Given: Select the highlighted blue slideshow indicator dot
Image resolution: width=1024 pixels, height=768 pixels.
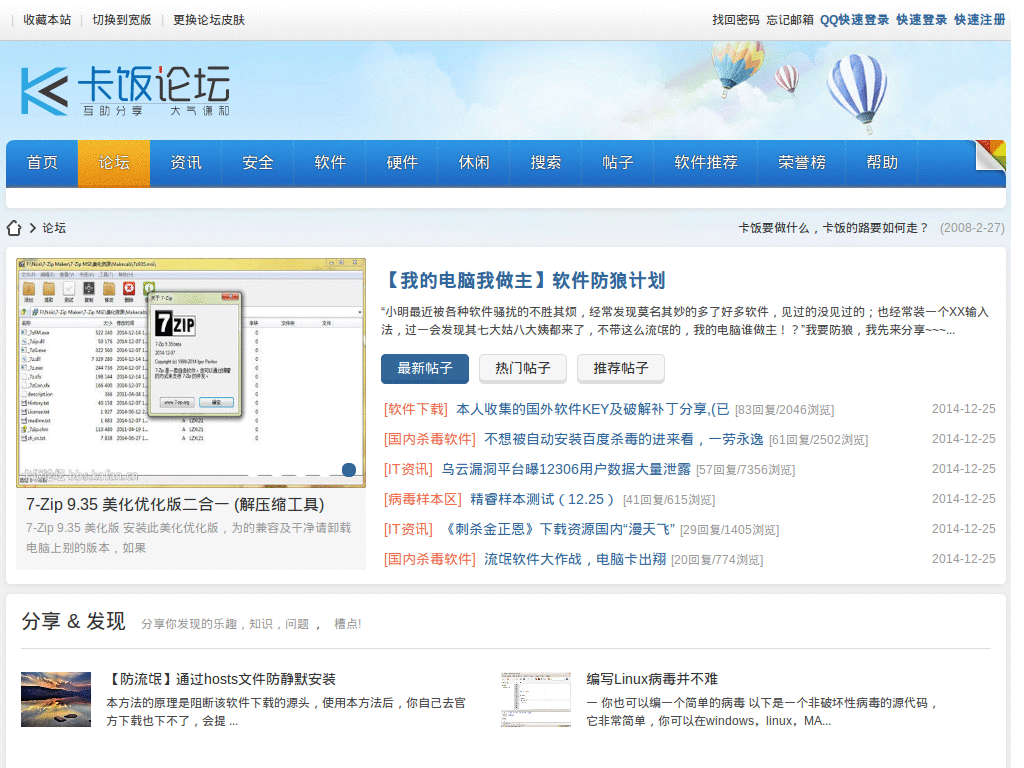Looking at the screenshot, I should tap(349, 470).
